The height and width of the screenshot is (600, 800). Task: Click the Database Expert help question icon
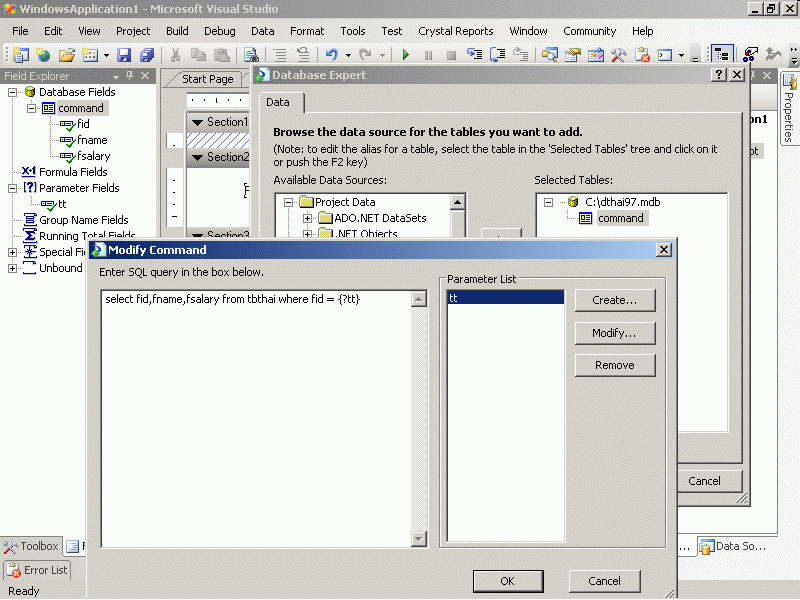click(x=718, y=75)
